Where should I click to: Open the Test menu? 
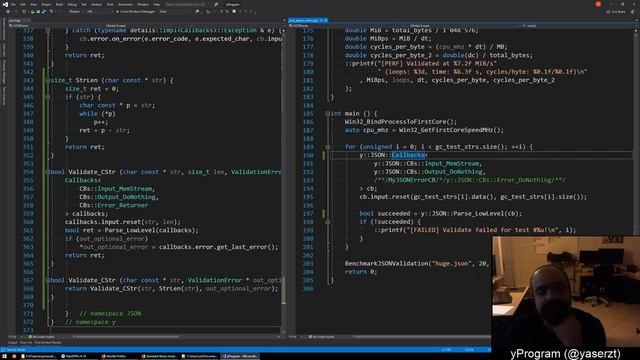tap(84, 4)
